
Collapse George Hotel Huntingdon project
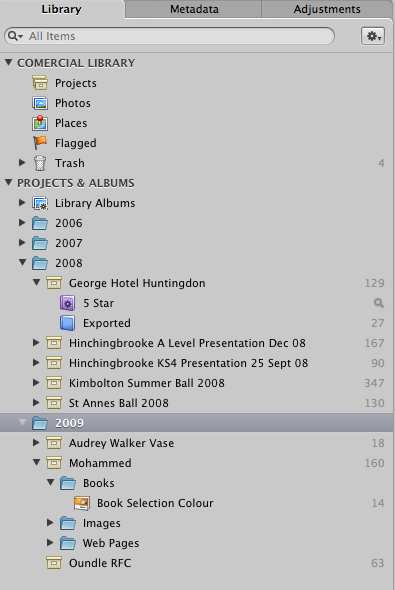coord(36,282)
